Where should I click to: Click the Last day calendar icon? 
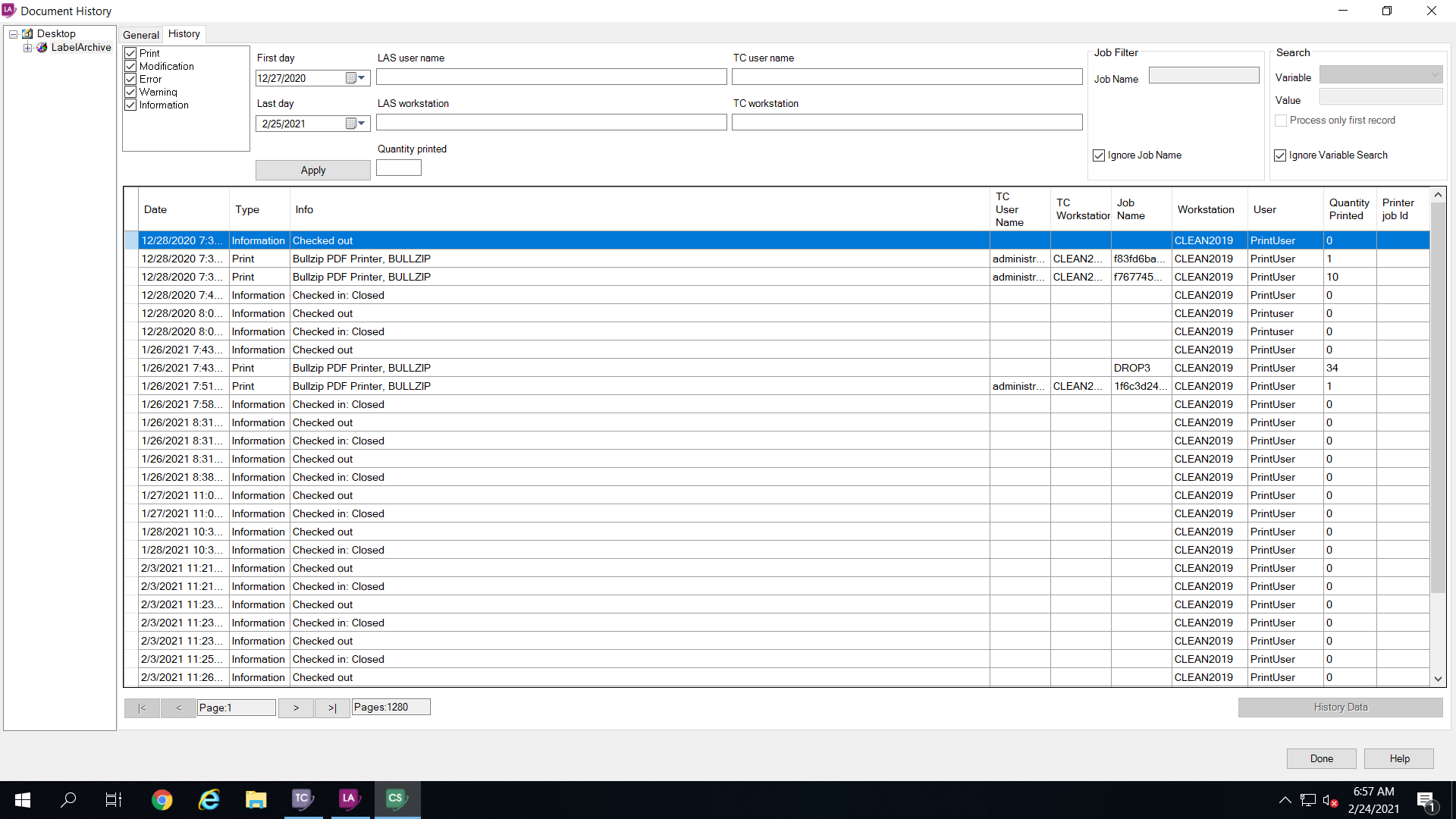pos(350,124)
